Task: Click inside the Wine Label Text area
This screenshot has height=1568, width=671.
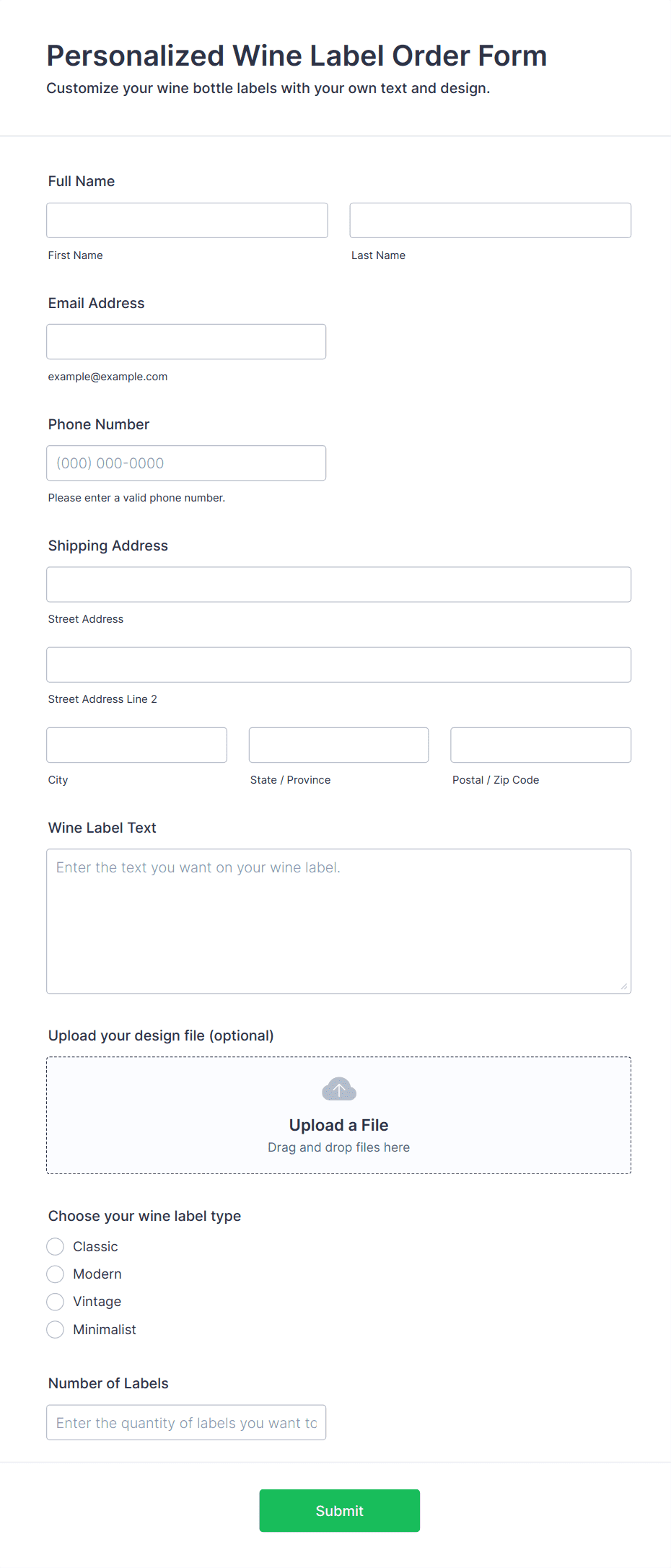Action: [338, 921]
